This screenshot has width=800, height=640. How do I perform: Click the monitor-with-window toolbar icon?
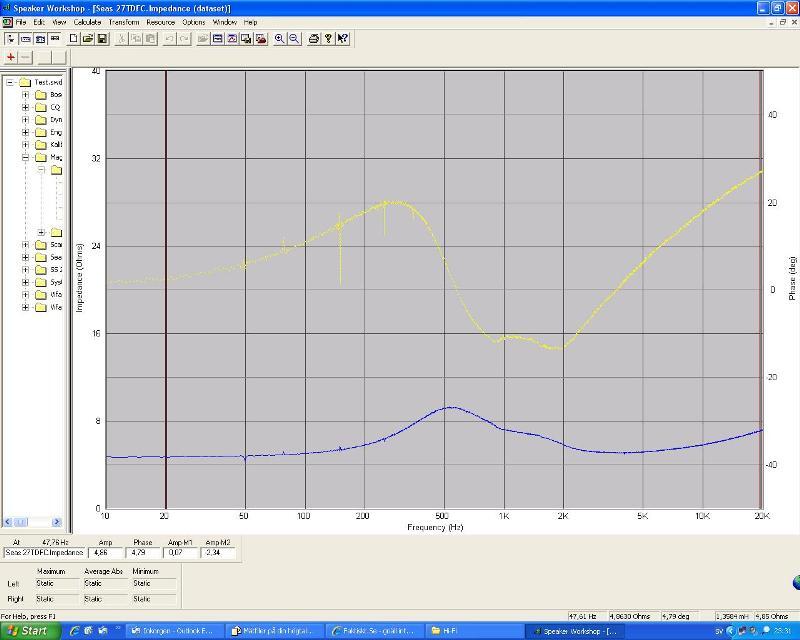[x=246, y=39]
